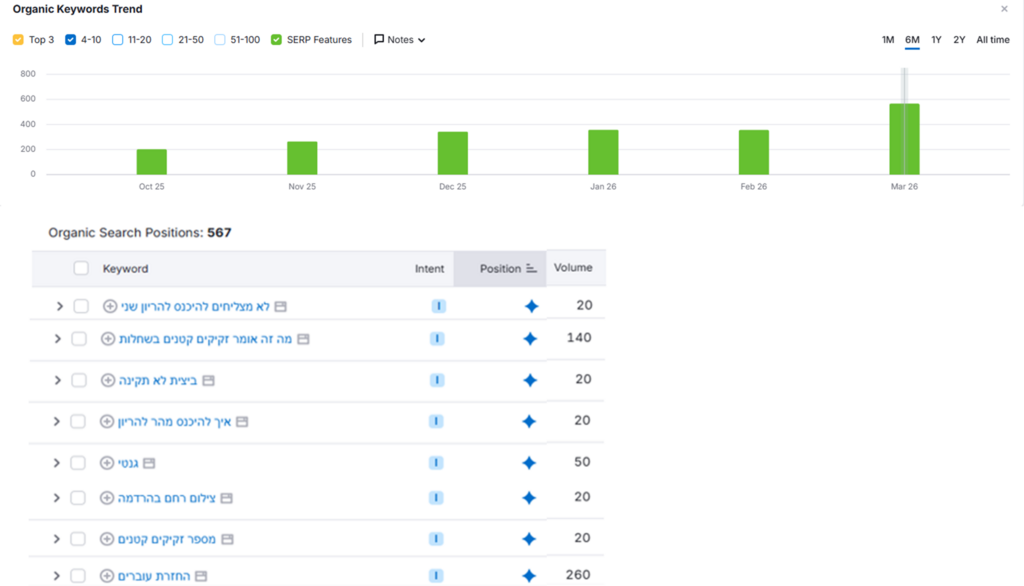Select the All time range tab
The height and width of the screenshot is (586, 1024).
tap(992, 40)
